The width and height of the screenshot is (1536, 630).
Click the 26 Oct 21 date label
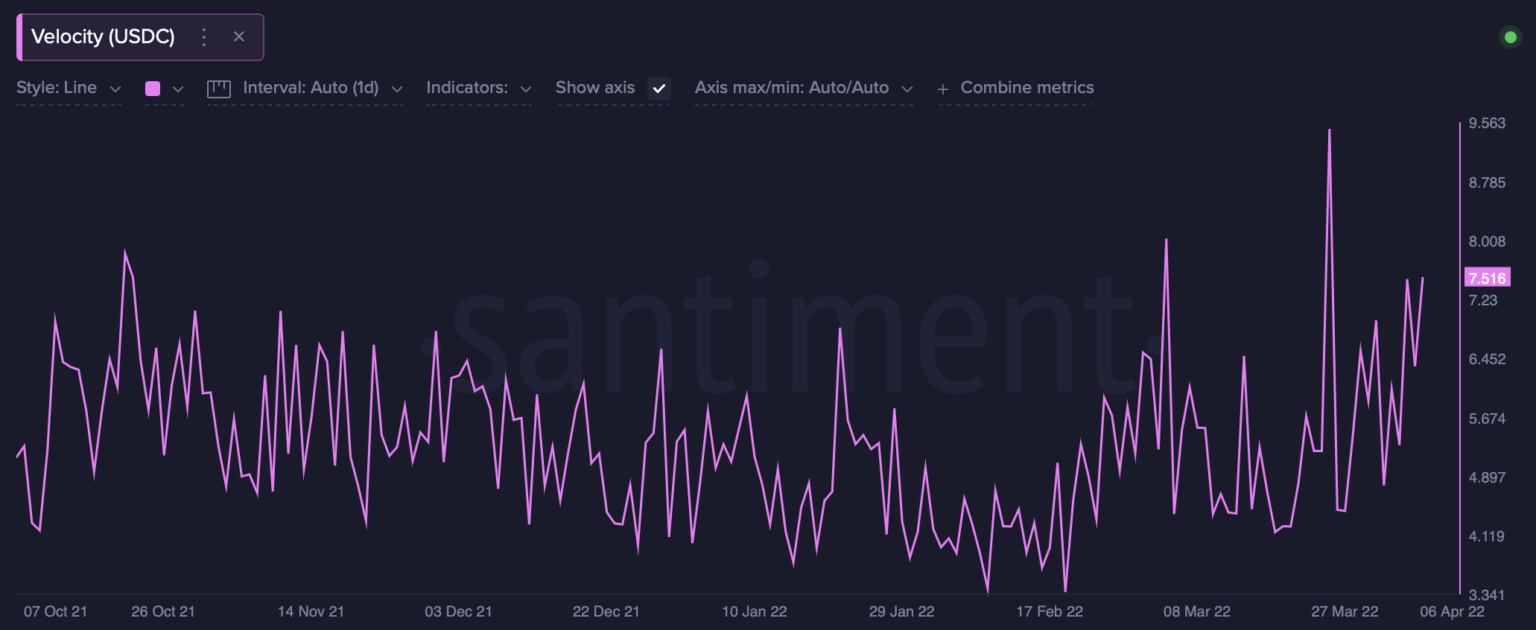163,612
